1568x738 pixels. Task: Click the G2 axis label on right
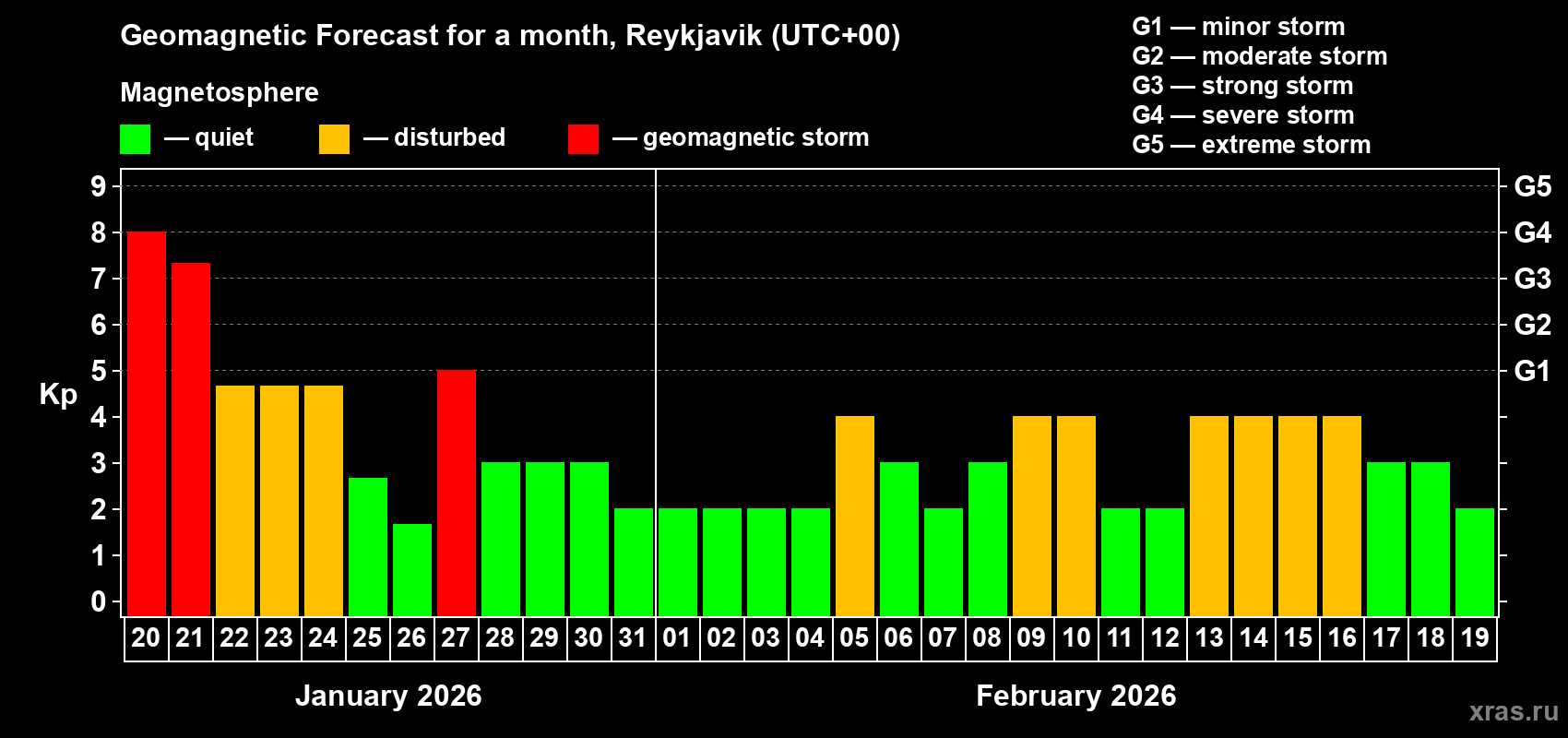click(1533, 325)
